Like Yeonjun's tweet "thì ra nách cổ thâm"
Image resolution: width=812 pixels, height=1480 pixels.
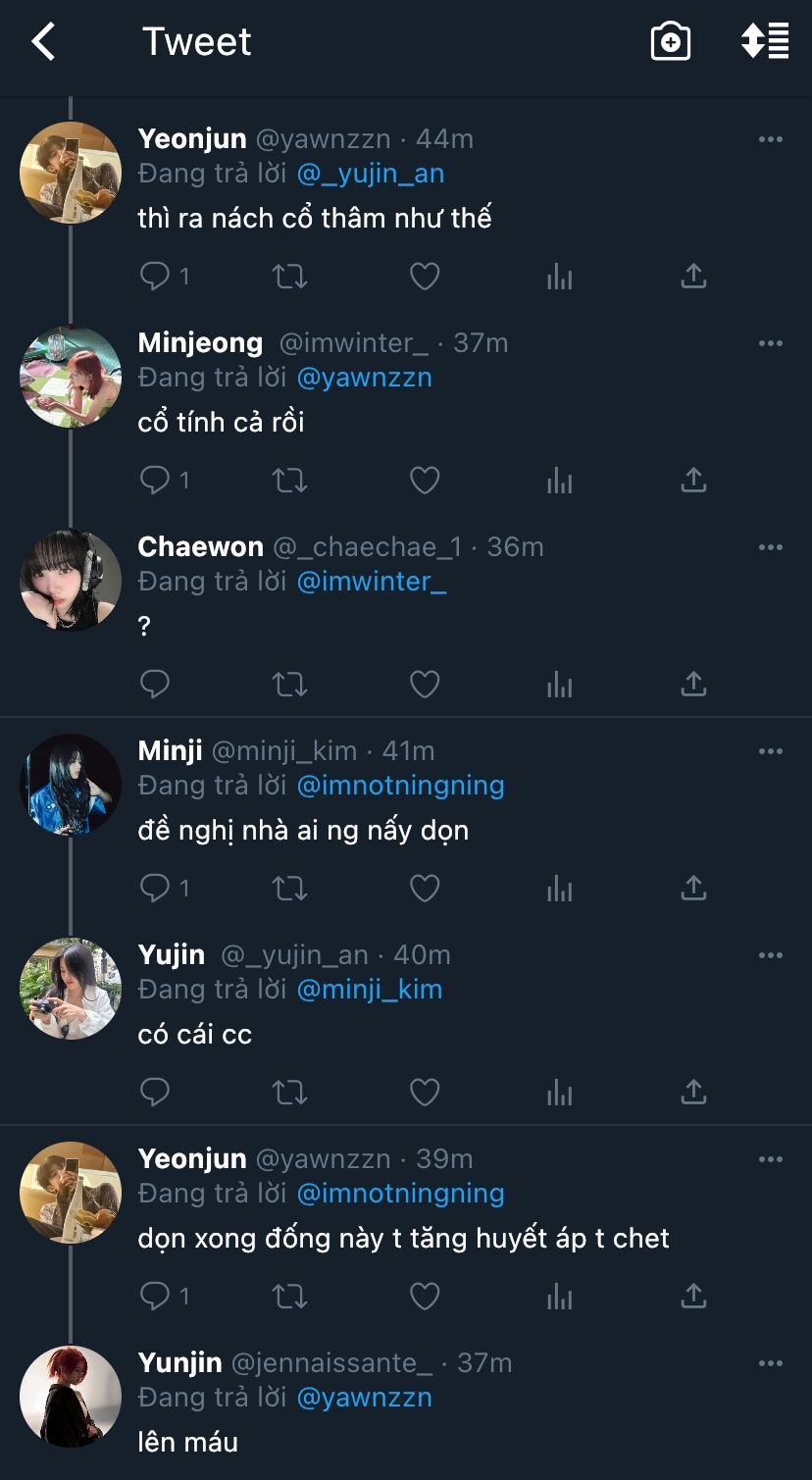pos(424,276)
